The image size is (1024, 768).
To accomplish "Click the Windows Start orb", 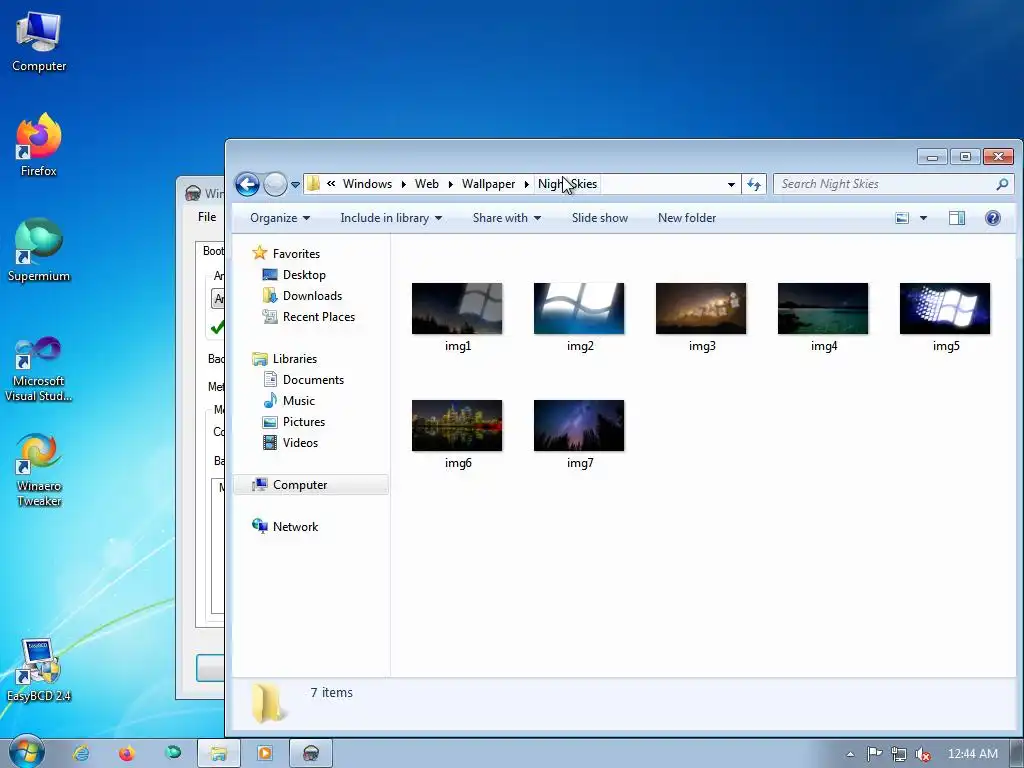I will (x=27, y=752).
